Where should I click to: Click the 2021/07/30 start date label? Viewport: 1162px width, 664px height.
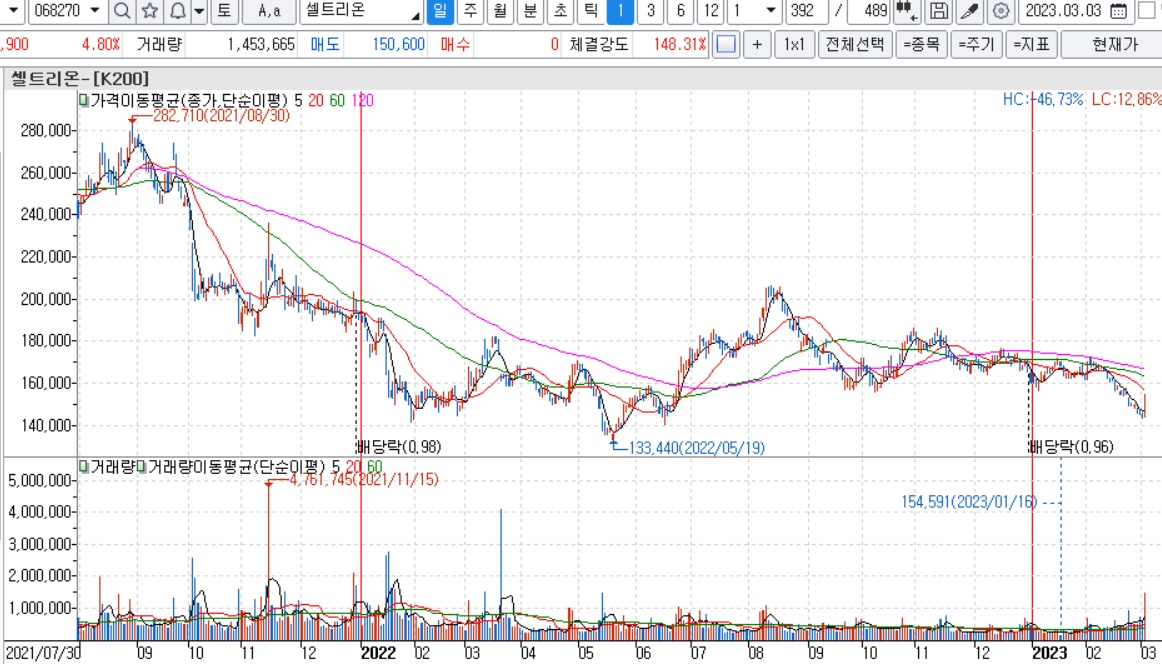tap(42, 653)
